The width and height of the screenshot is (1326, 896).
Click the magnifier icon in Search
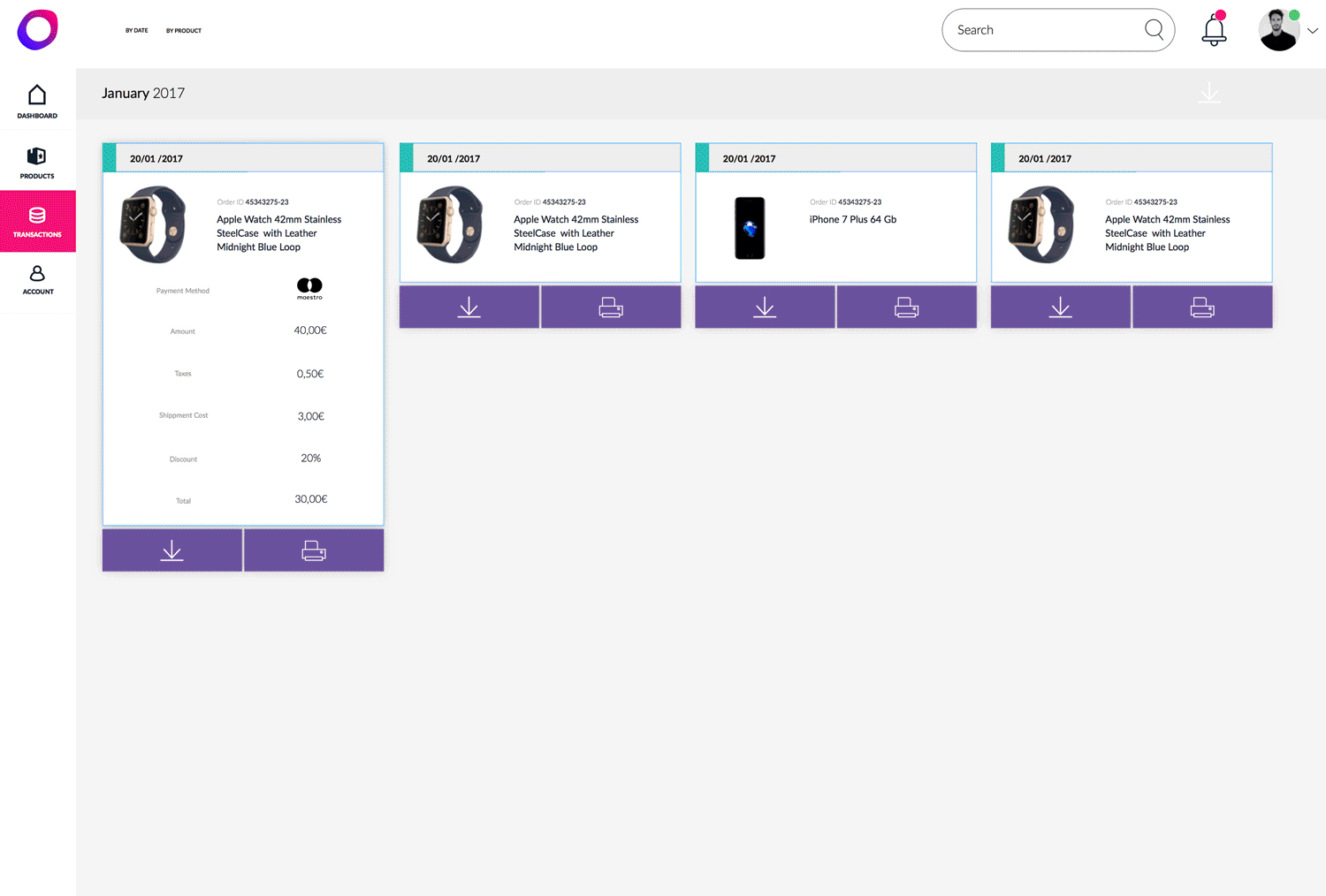1154,29
